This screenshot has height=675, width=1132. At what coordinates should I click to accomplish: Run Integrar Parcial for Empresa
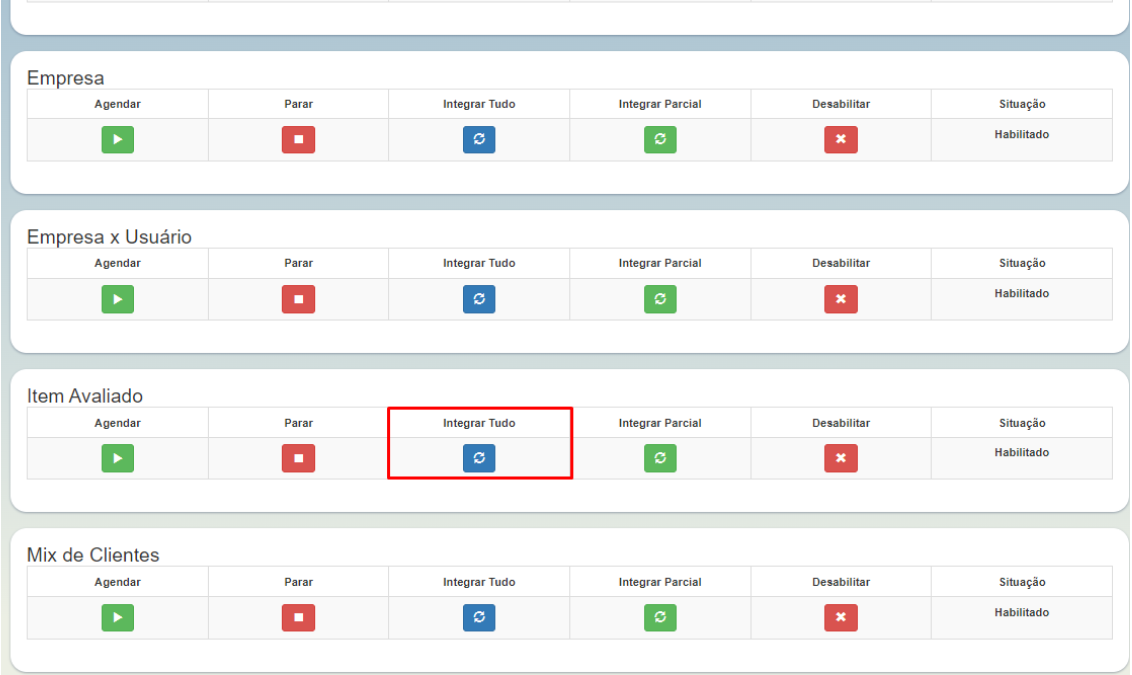tap(660, 139)
